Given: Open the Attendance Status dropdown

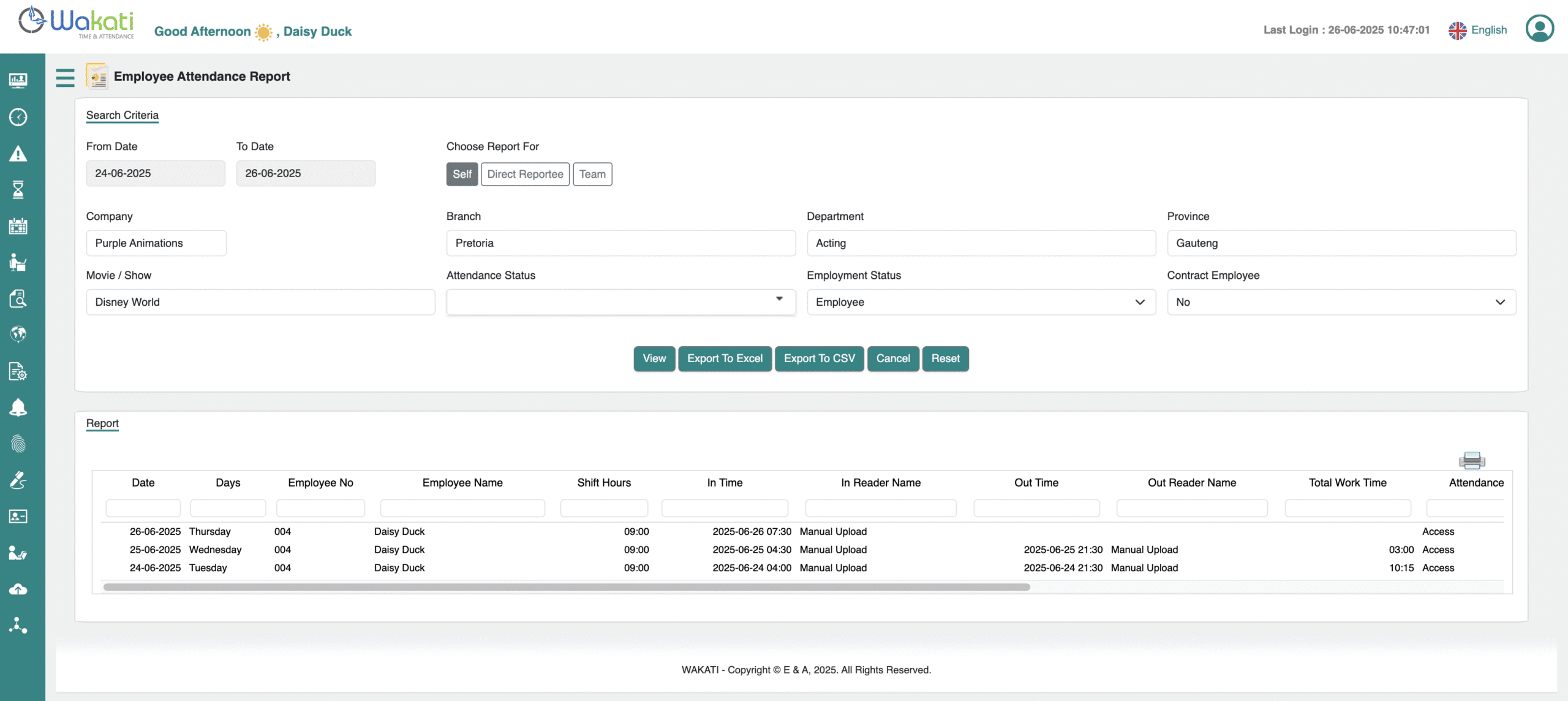Looking at the screenshot, I should (x=620, y=301).
